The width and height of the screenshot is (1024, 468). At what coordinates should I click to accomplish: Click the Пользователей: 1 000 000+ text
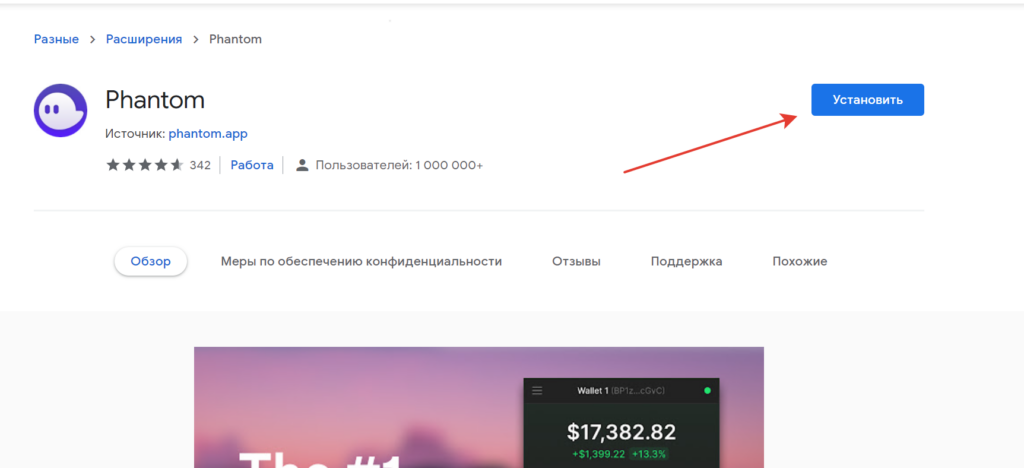point(399,165)
